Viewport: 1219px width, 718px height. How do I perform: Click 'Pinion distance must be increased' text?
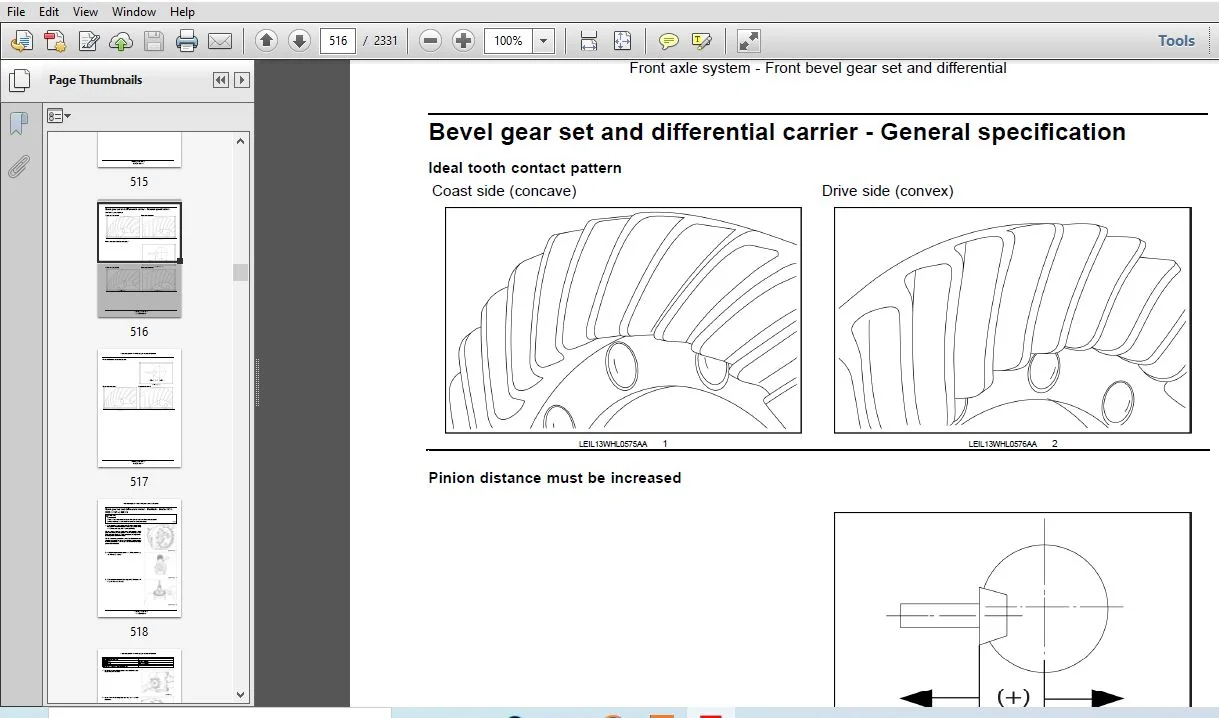point(555,478)
